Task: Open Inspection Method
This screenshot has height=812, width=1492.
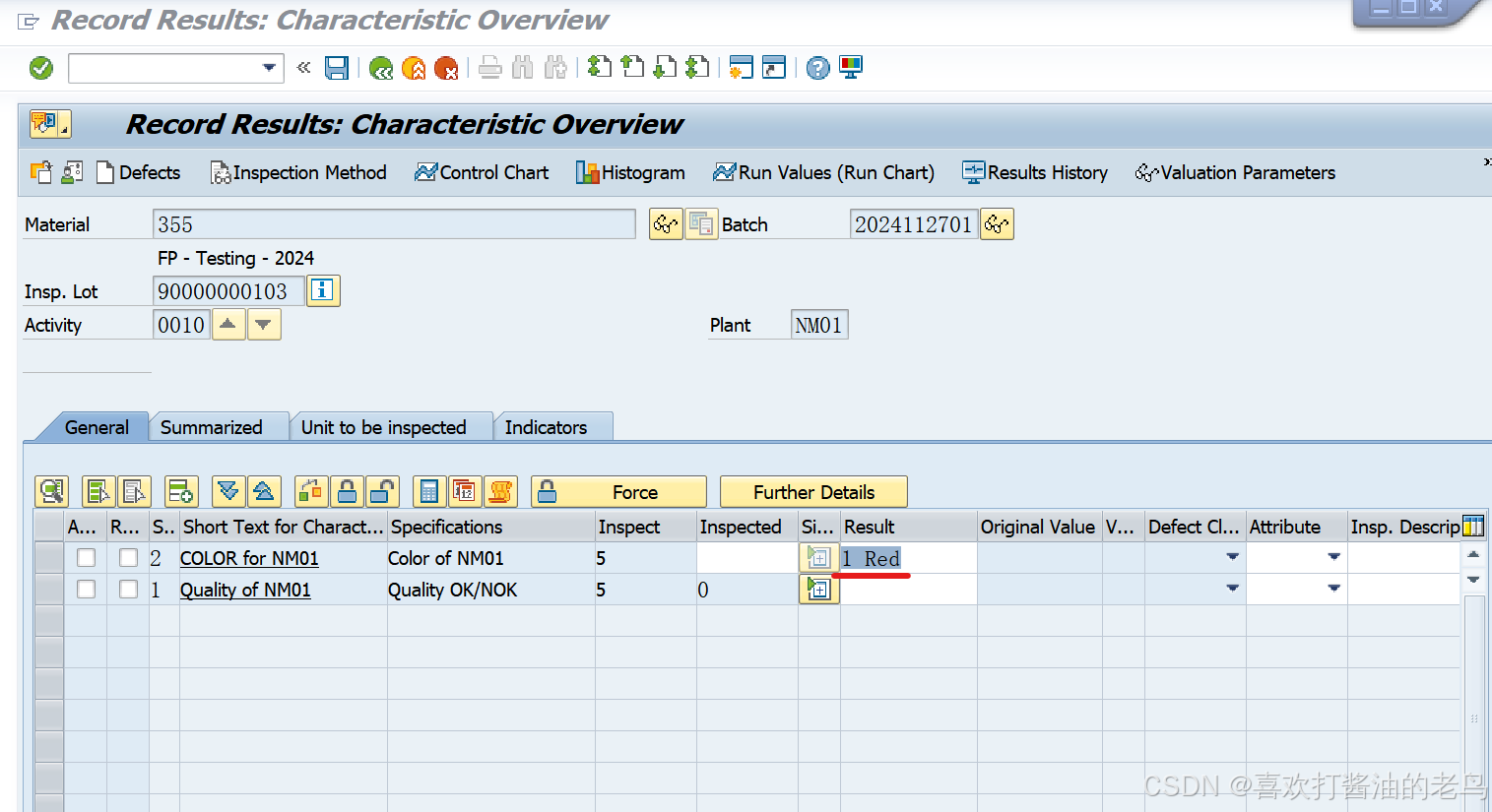Action: tap(298, 172)
